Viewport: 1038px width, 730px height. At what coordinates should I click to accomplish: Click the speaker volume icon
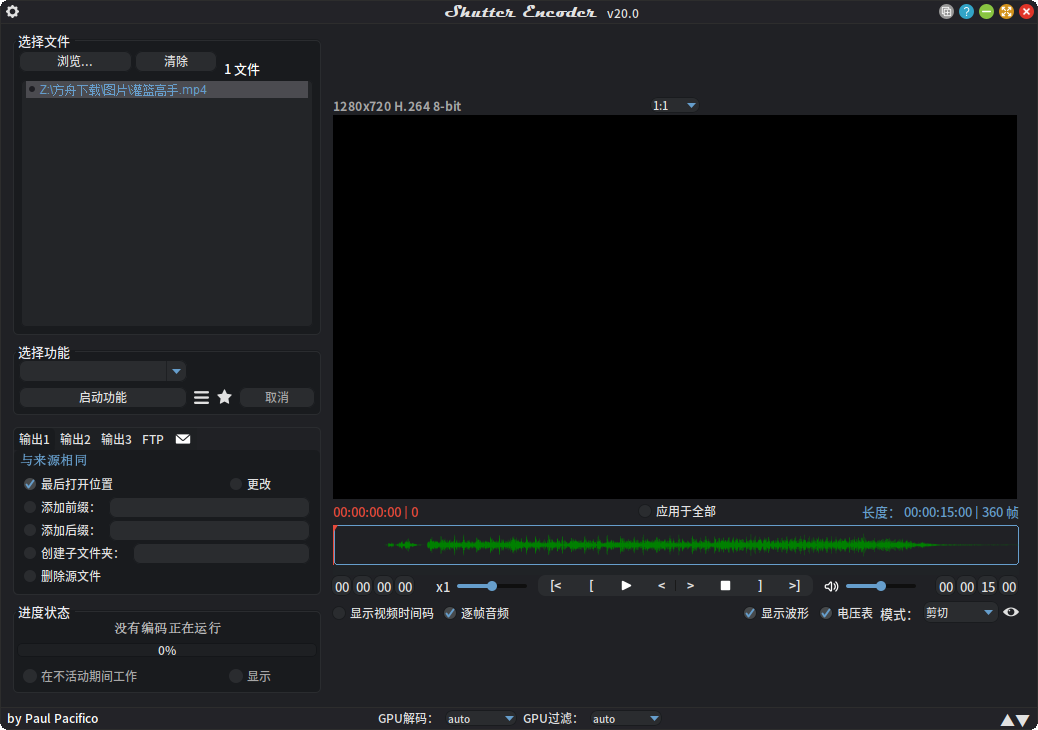click(x=831, y=586)
